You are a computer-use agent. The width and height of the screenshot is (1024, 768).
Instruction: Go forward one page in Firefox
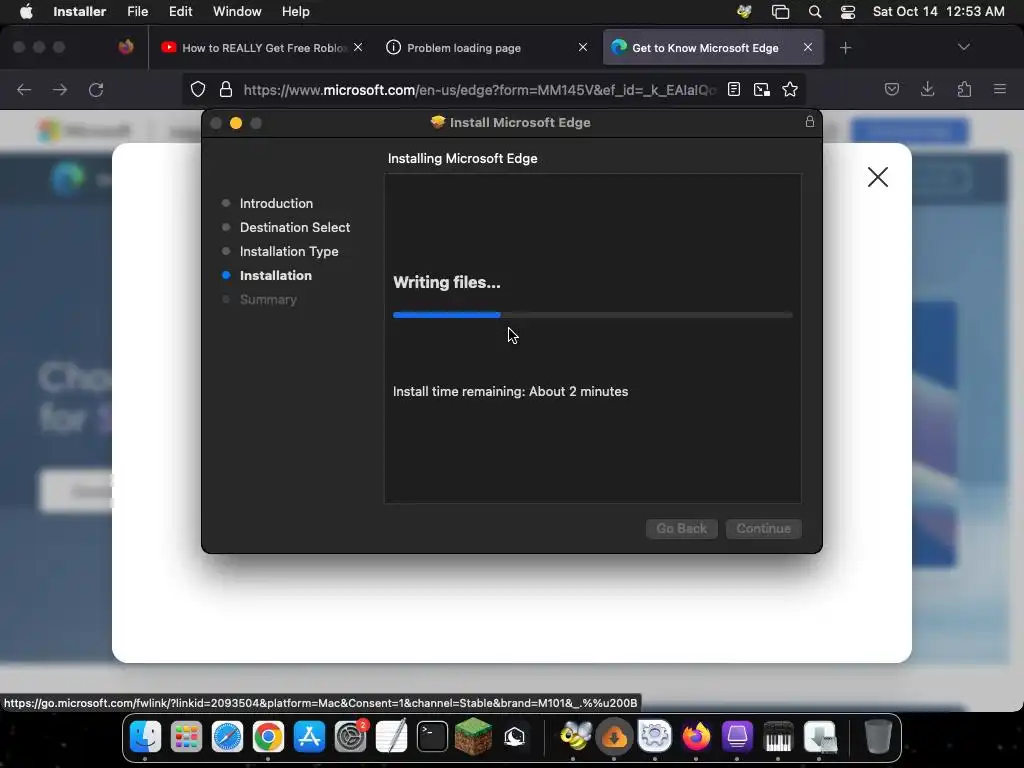point(60,89)
